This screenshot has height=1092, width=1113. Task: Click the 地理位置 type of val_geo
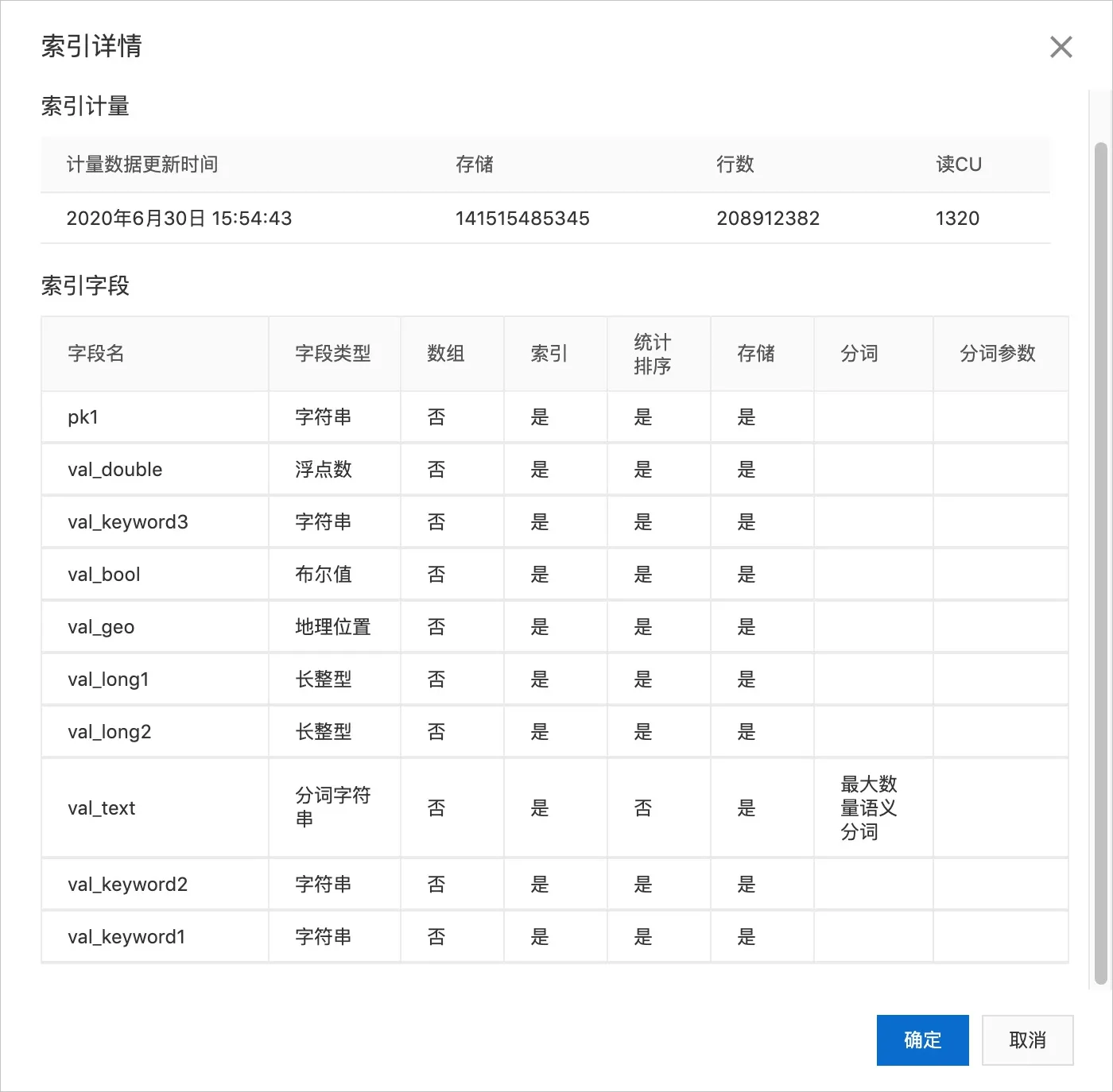point(333,627)
